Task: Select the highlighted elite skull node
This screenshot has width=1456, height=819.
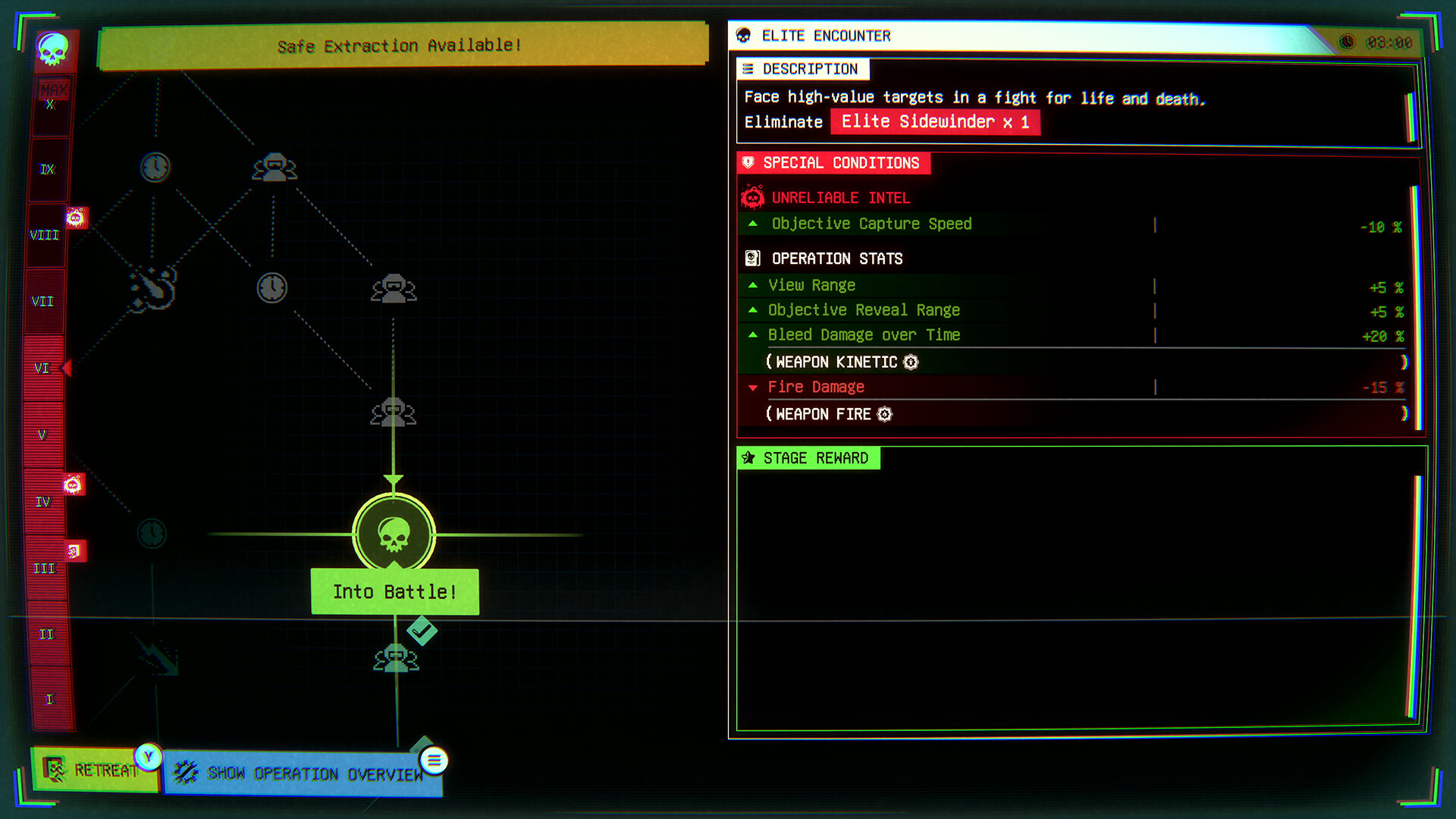Action: click(394, 535)
